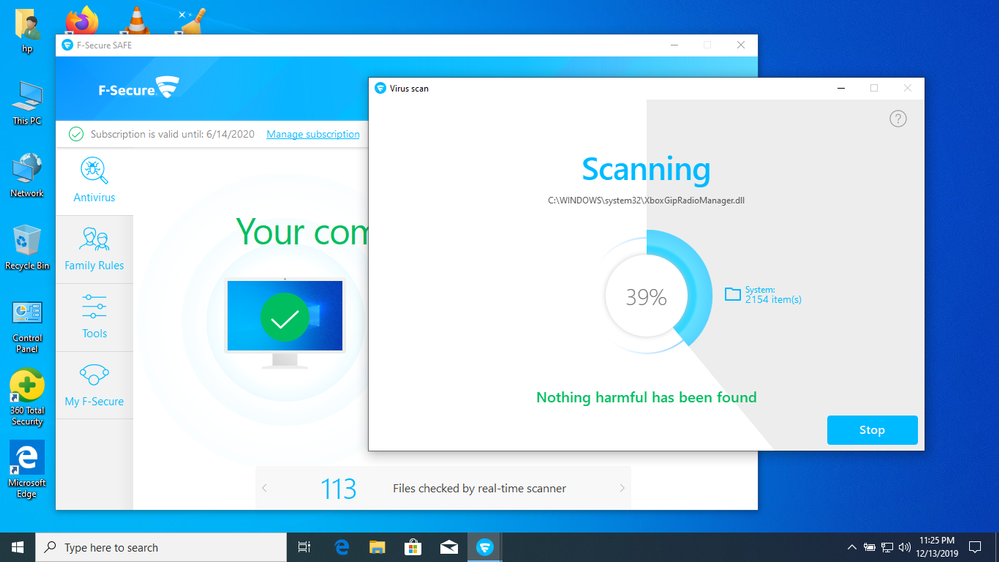The width and height of the screenshot is (999, 562).
Task: Open Task View from taskbar
Action: click(x=304, y=547)
